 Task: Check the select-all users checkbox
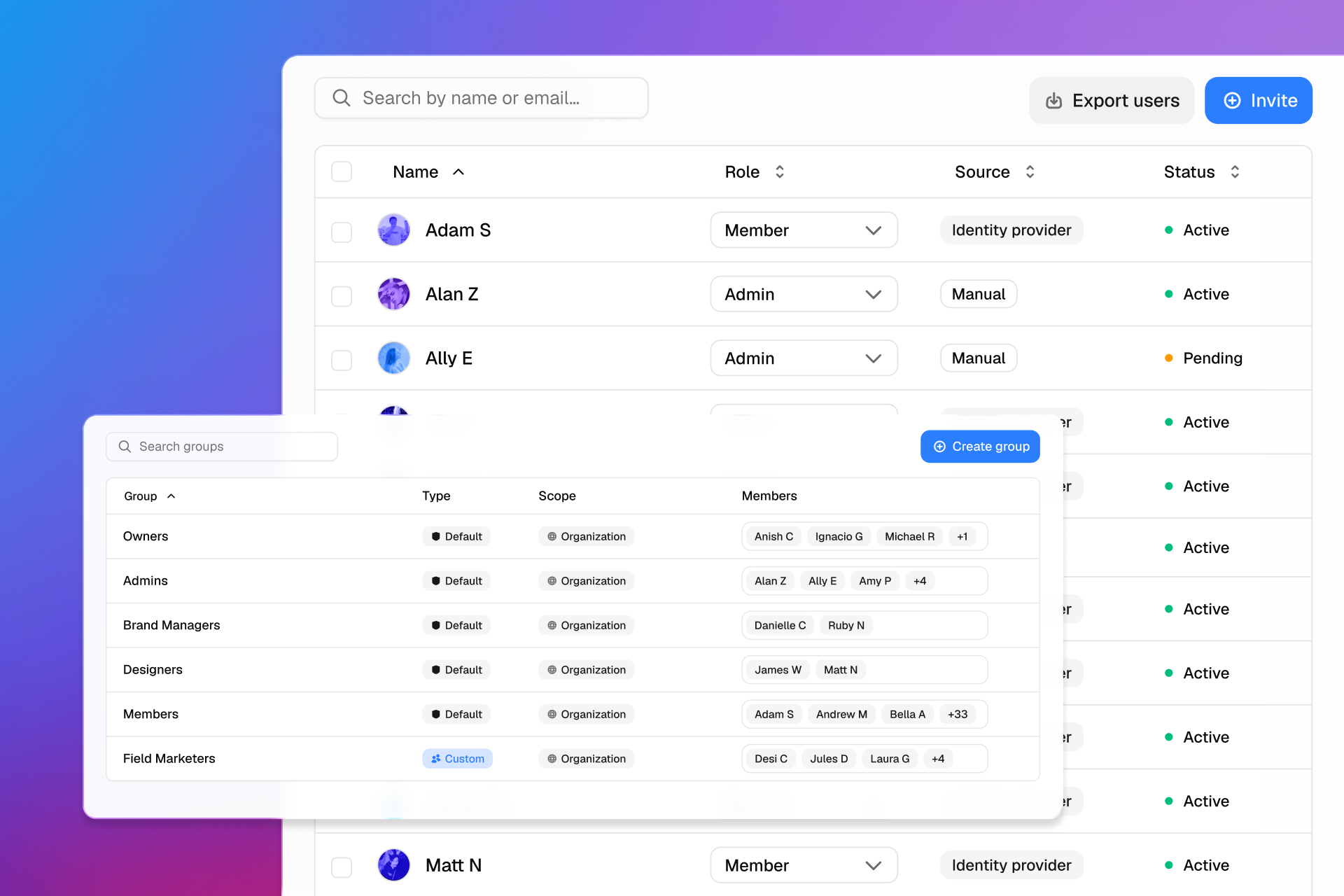342,172
